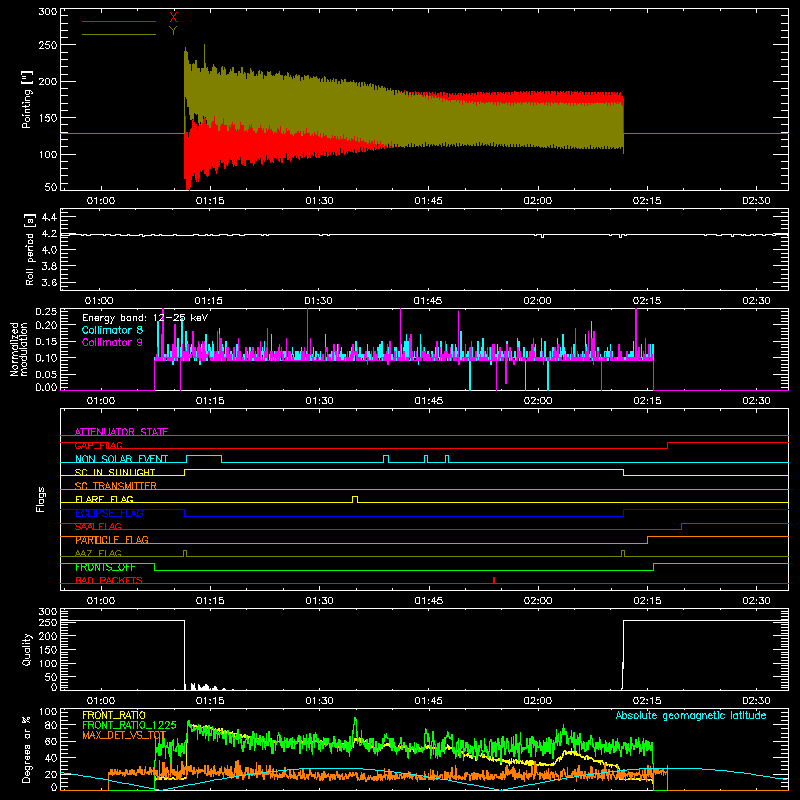The width and height of the screenshot is (800, 800).
Task: Click the 4.4 tick on Roll period axis
Action: pos(49,217)
